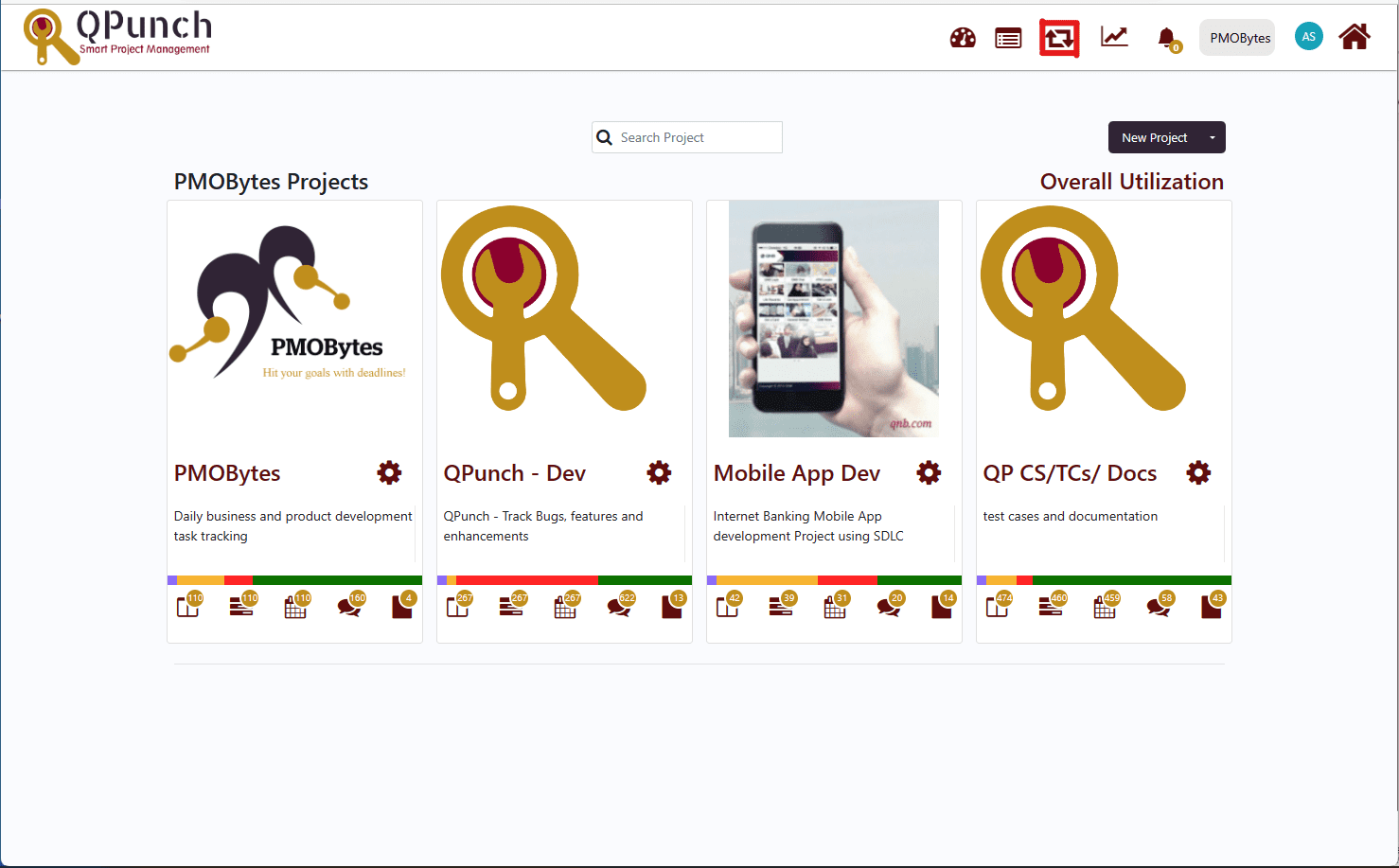Click the PMOBytes Projects heading
The width and height of the screenshot is (1399, 868).
271,182
